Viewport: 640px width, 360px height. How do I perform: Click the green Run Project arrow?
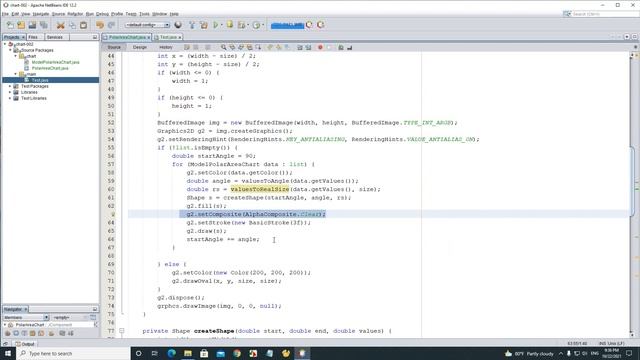point(216,25)
